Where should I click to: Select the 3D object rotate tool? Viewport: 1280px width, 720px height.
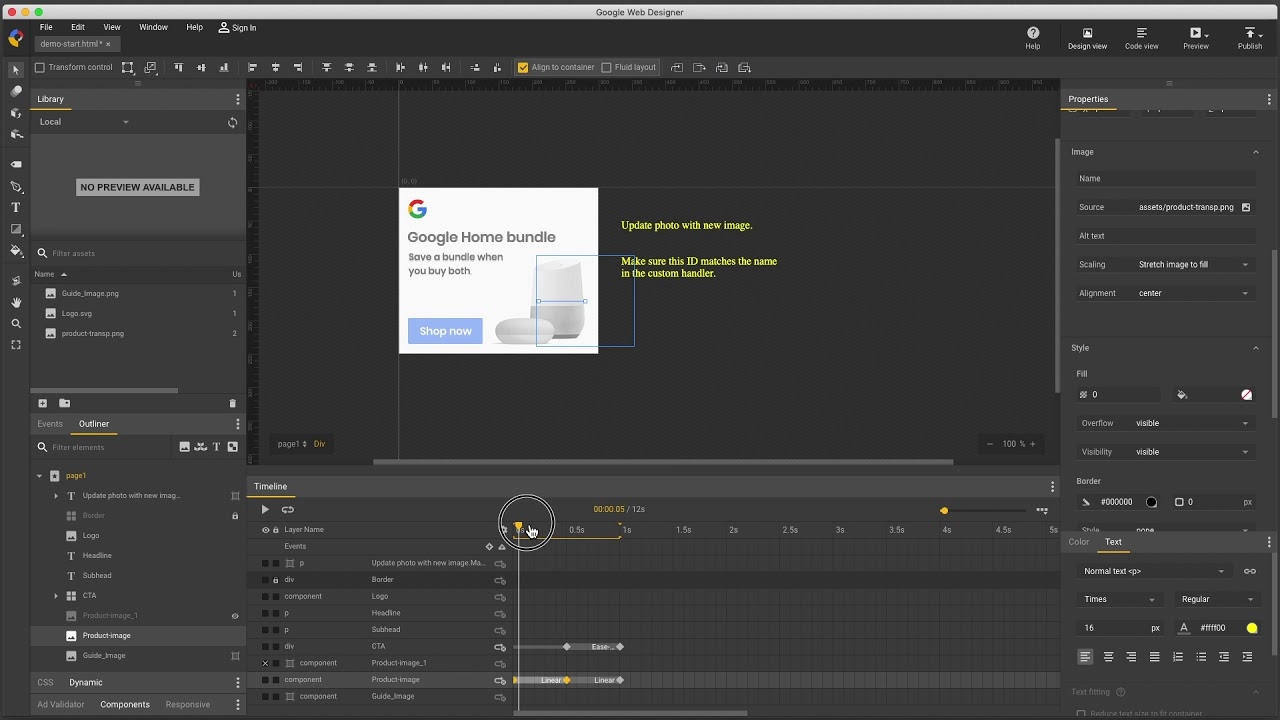15,113
